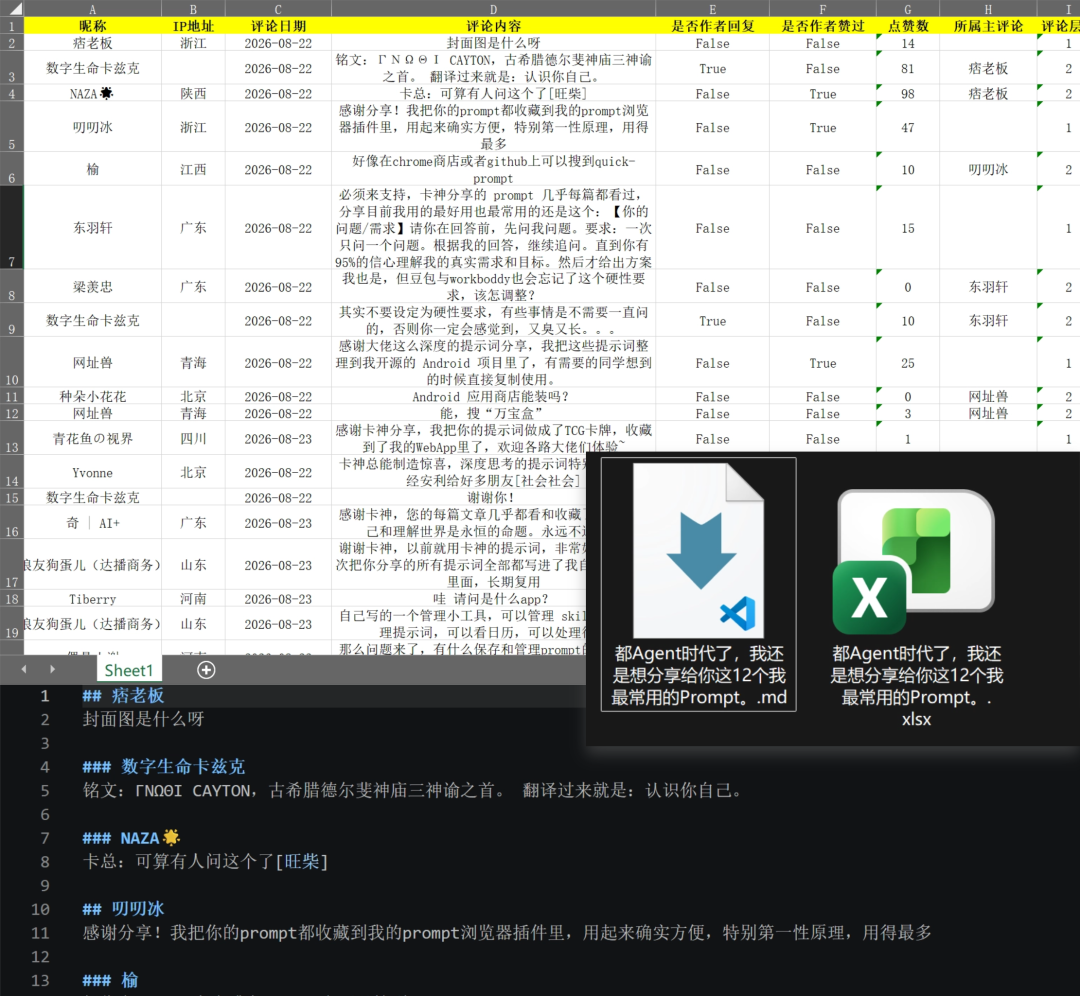
Task: Select the NAZA nickname cell
Action: (x=92, y=94)
